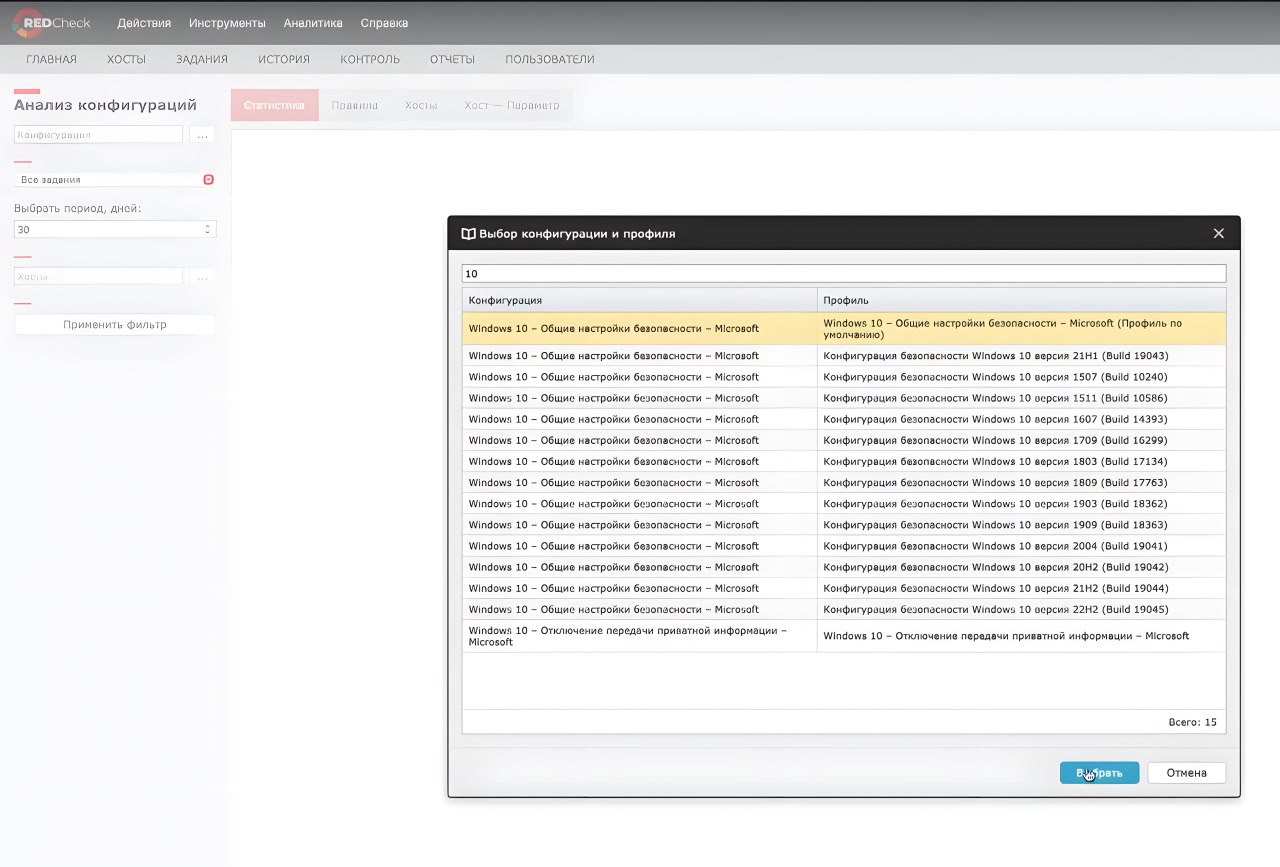Image resolution: width=1280 pixels, height=867 pixels.
Task: Select the 'Профиль по умолчанию' row
Action: pos(844,329)
